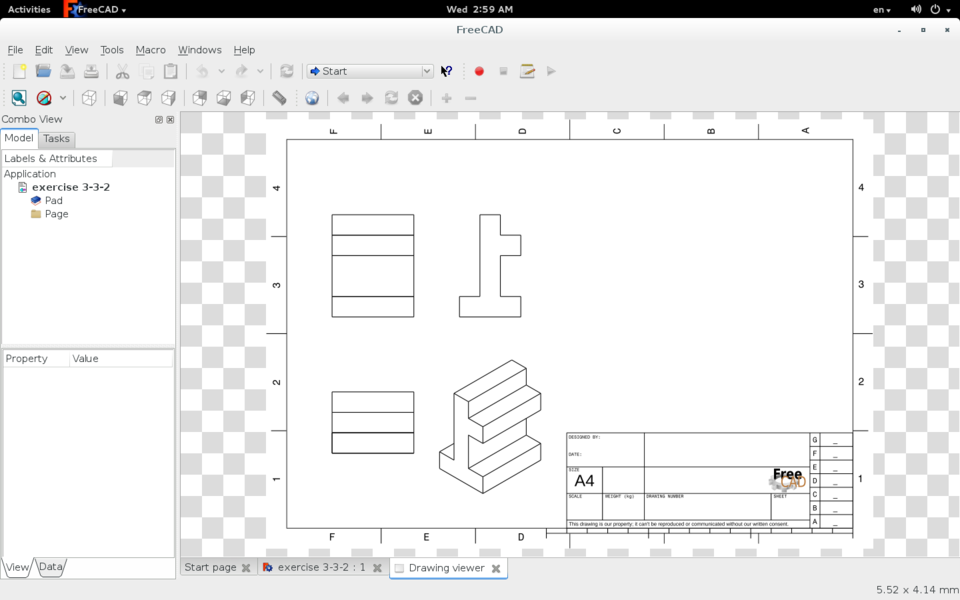
Task: Switch to the Data tab at bottom
Action: 49,567
